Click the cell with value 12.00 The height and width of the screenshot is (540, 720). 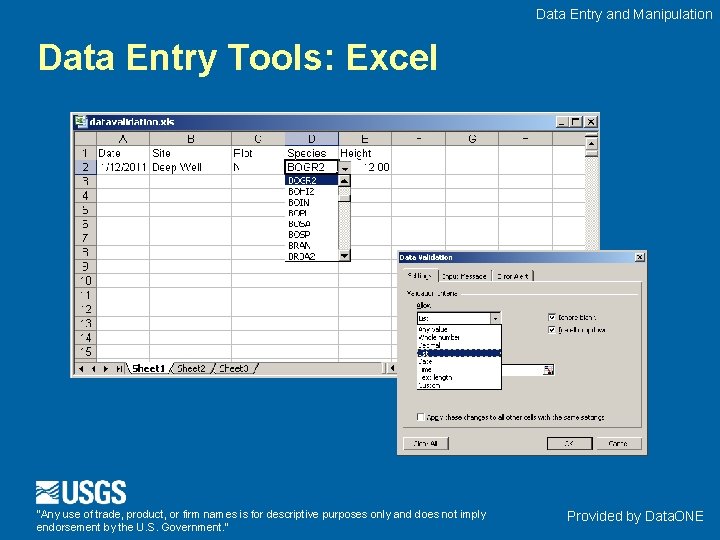point(371,167)
